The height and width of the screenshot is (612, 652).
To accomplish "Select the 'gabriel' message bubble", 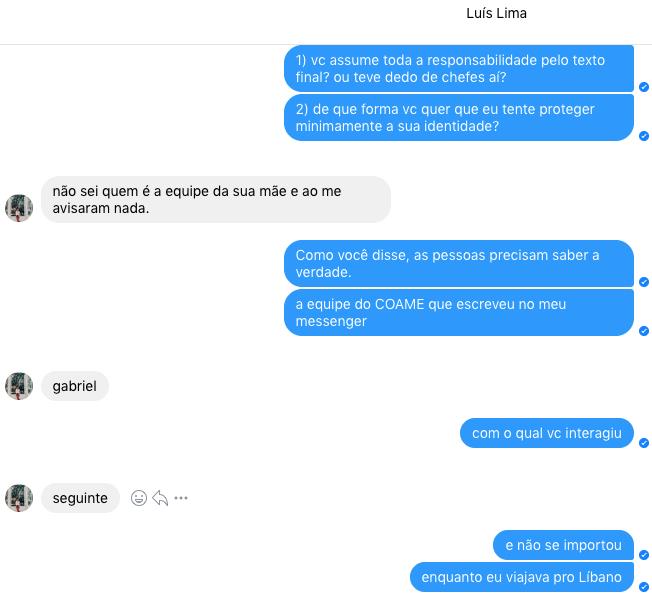I will (75, 386).
